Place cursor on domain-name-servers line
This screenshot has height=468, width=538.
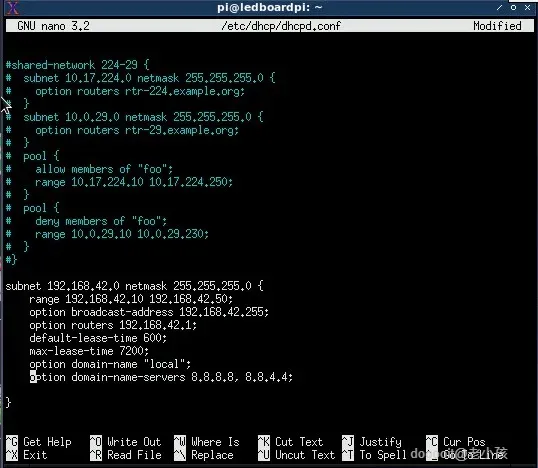pyautogui.click(x=161, y=377)
